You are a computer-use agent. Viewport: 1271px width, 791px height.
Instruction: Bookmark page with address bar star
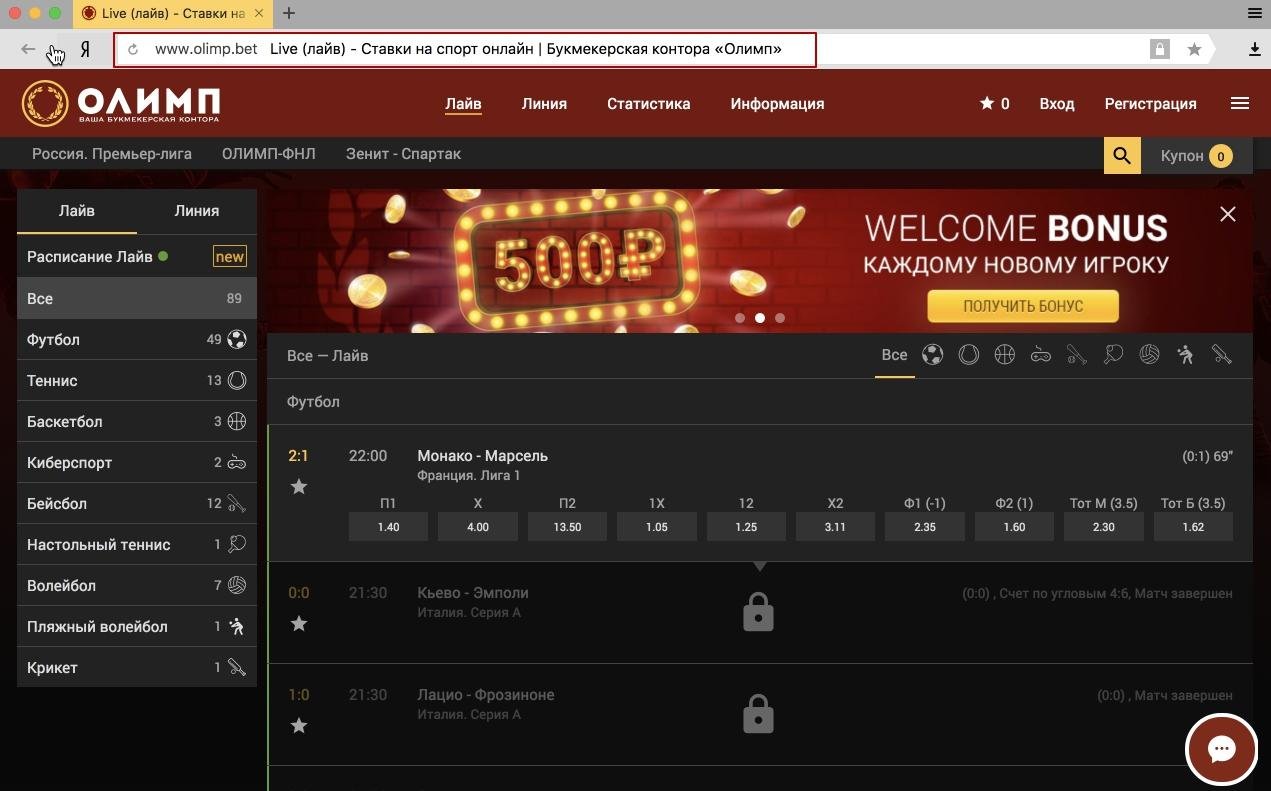click(1194, 49)
